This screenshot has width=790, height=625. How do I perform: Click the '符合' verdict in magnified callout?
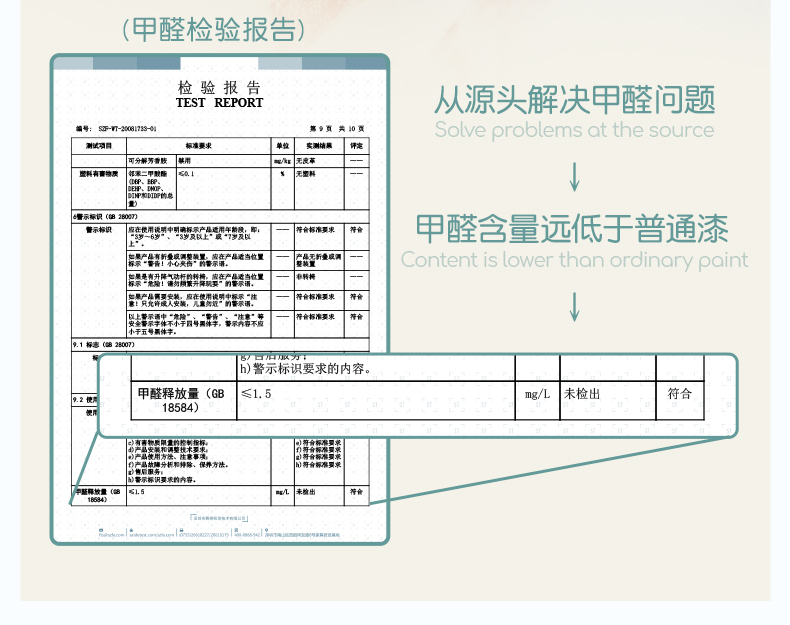[x=680, y=394]
